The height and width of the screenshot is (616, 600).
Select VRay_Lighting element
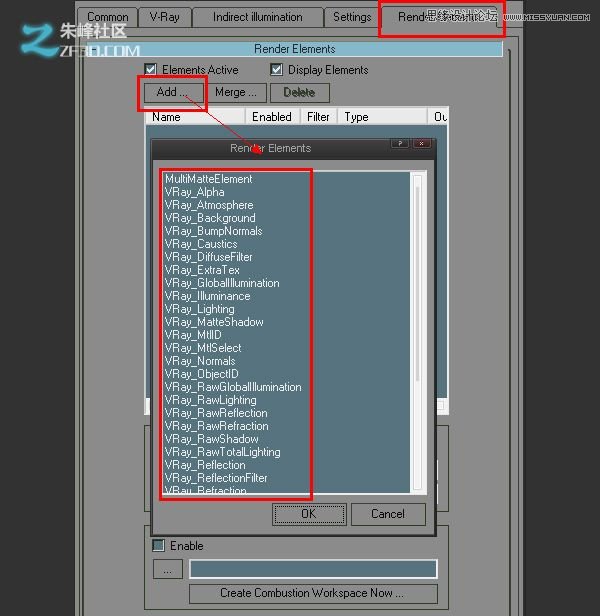(x=199, y=309)
